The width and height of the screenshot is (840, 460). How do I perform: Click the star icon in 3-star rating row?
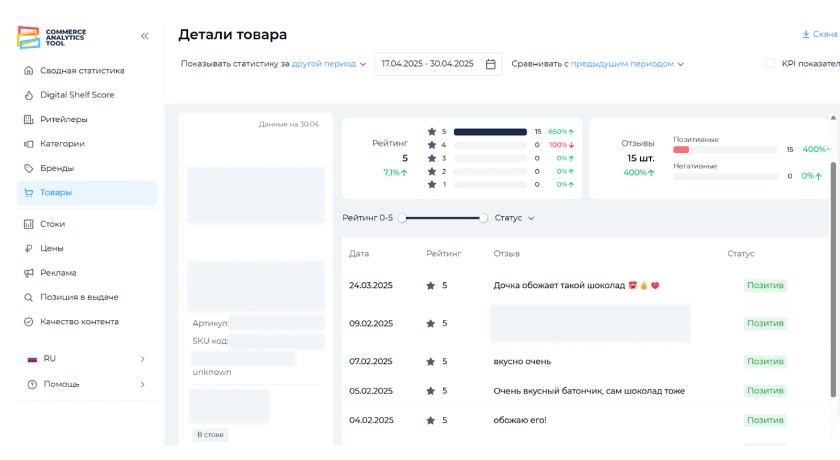click(432, 159)
